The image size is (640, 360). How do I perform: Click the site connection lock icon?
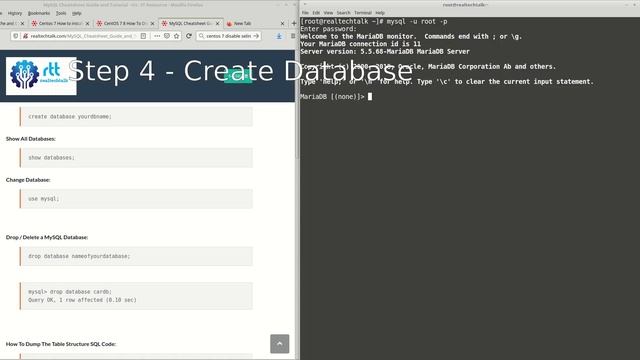point(25,36)
